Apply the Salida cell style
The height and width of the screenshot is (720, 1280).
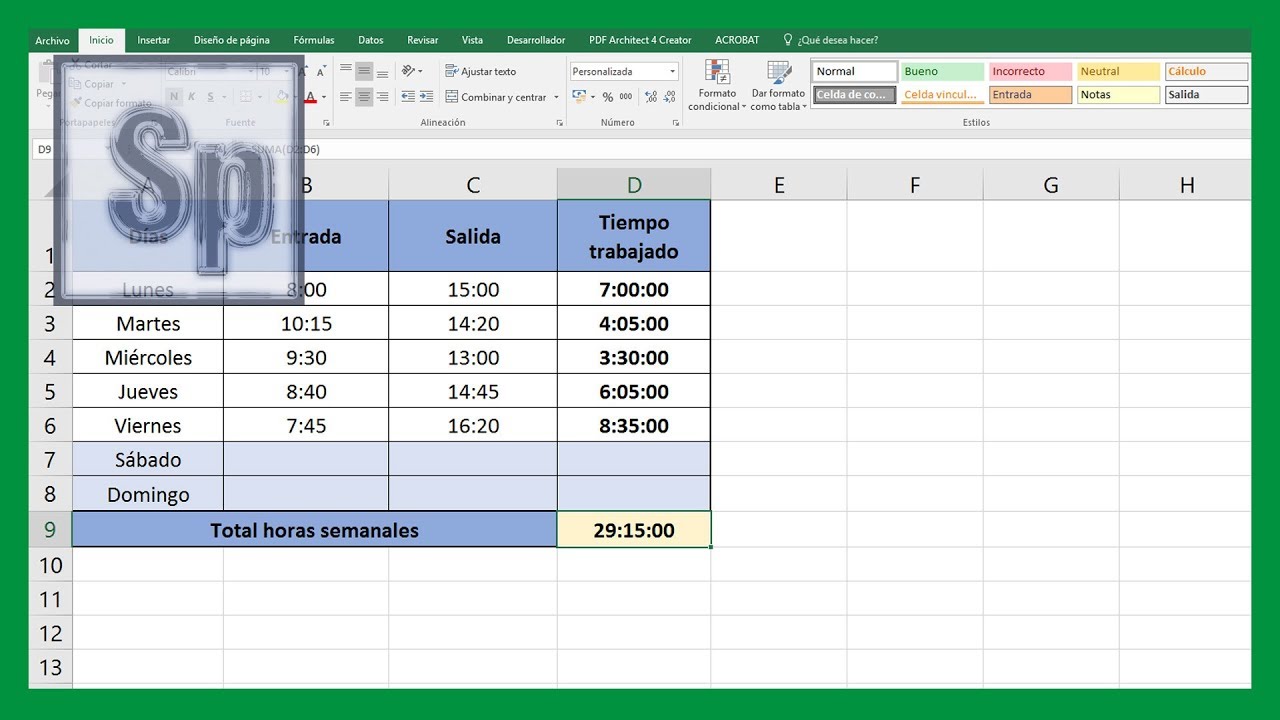(x=1207, y=95)
